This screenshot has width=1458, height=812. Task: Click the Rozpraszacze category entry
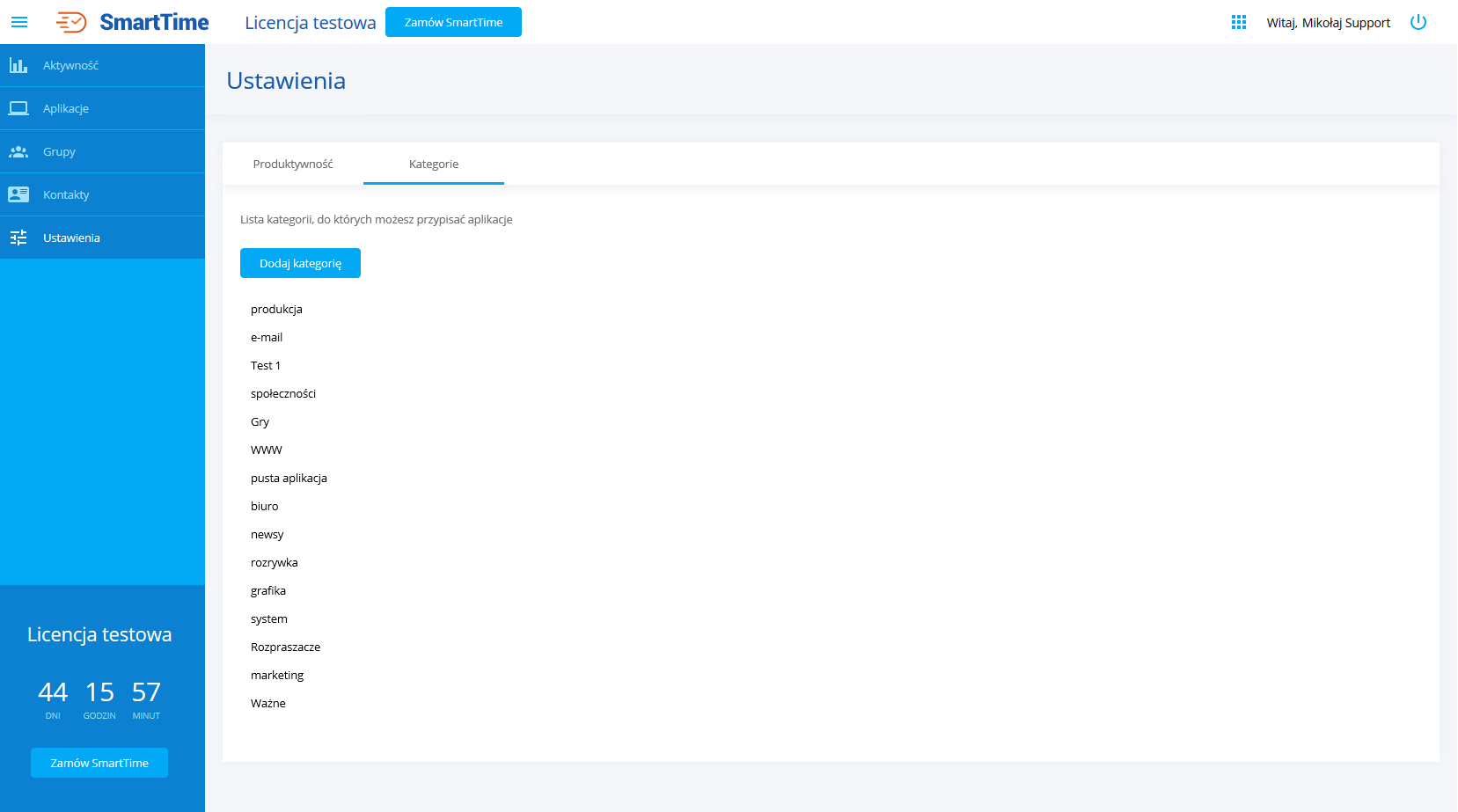point(285,646)
